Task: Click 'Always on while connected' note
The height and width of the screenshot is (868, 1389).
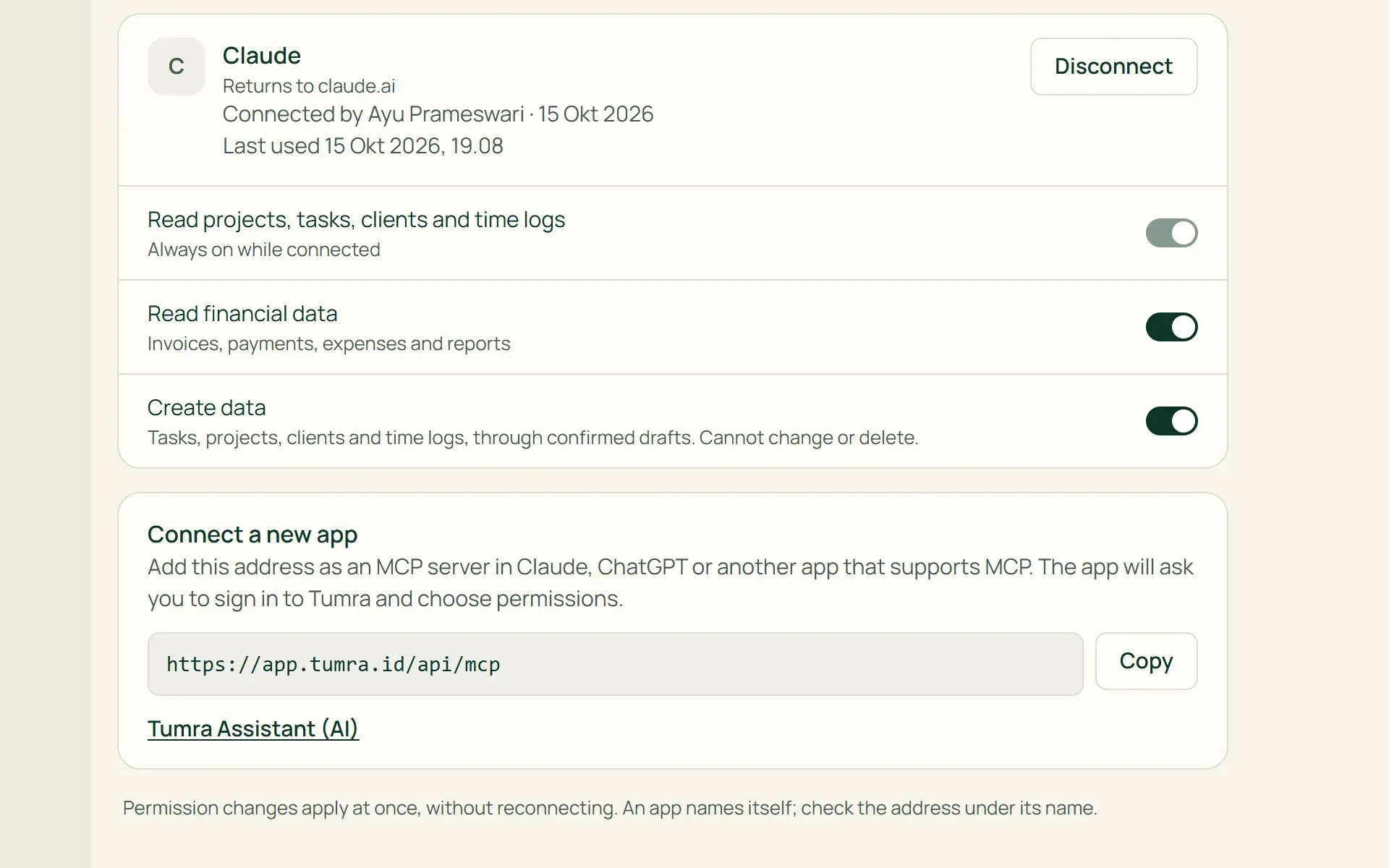Action: (x=264, y=250)
